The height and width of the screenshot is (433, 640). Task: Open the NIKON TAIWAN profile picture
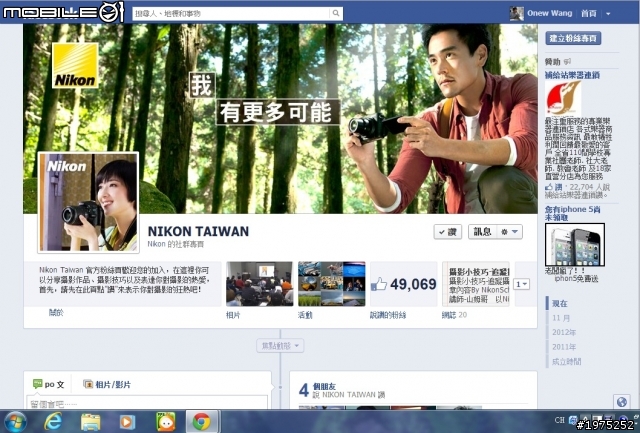(x=89, y=202)
